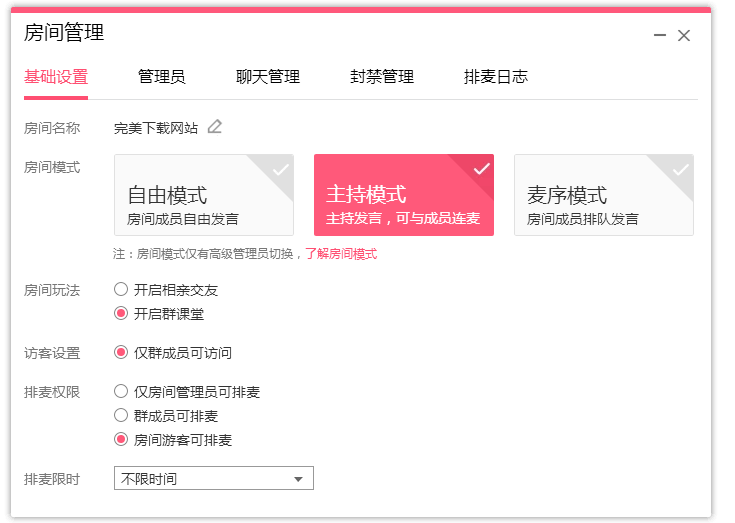Screen dimensions: 735x523
Task: Select 房间游客可排麦 permission
Action: (121, 440)
